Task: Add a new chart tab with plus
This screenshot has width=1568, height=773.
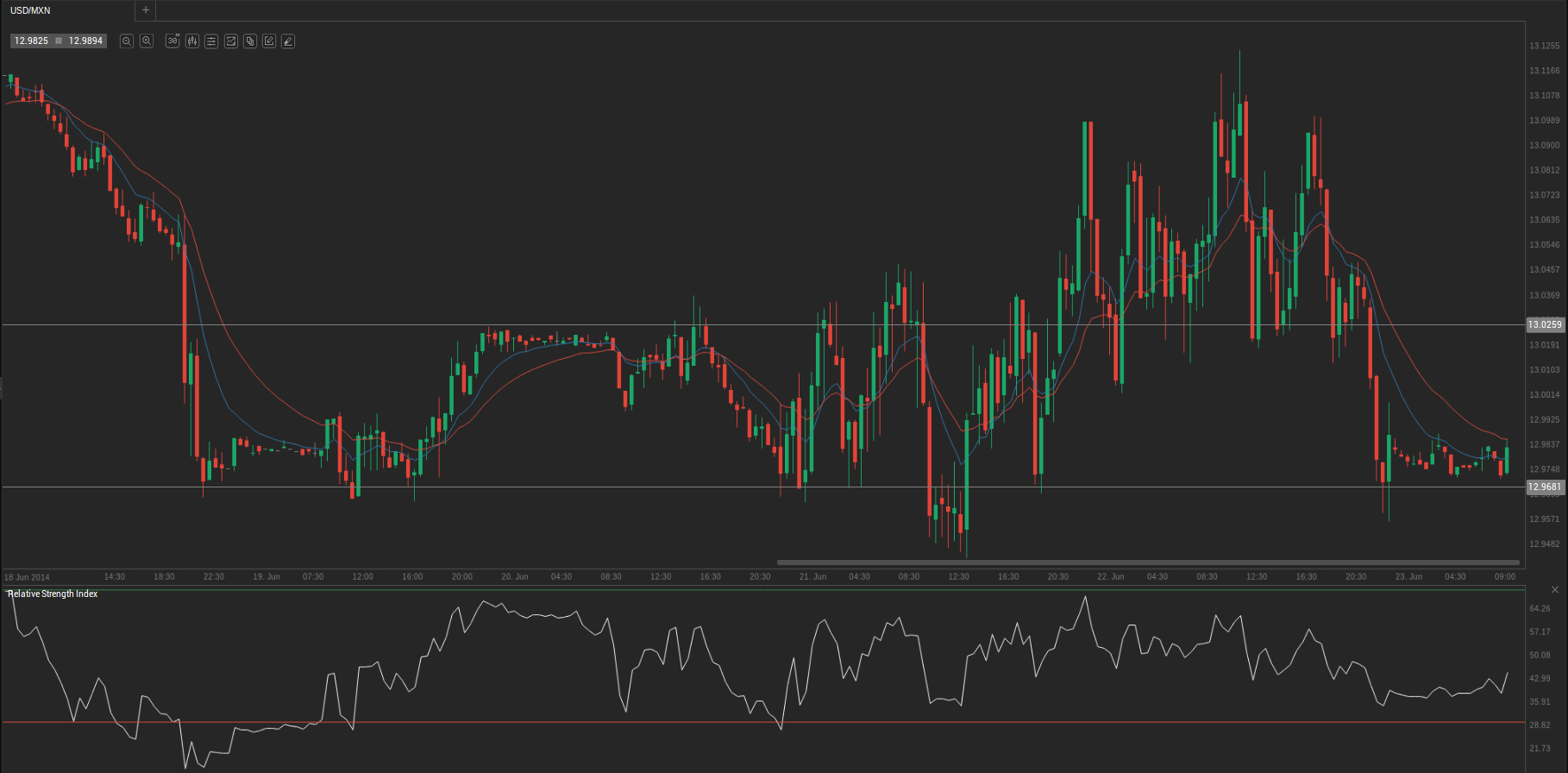Action: coord(146,10)
